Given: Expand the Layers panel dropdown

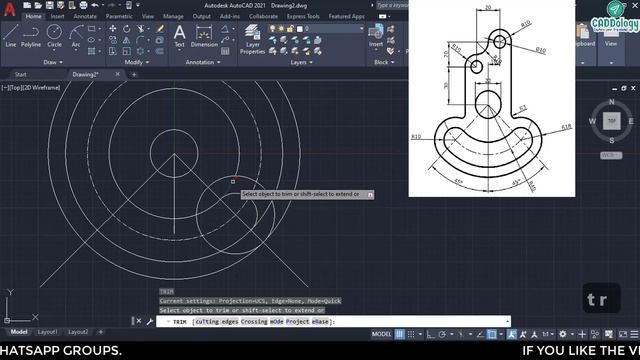Looking at the screenshot, I should [x=301, y=62].
